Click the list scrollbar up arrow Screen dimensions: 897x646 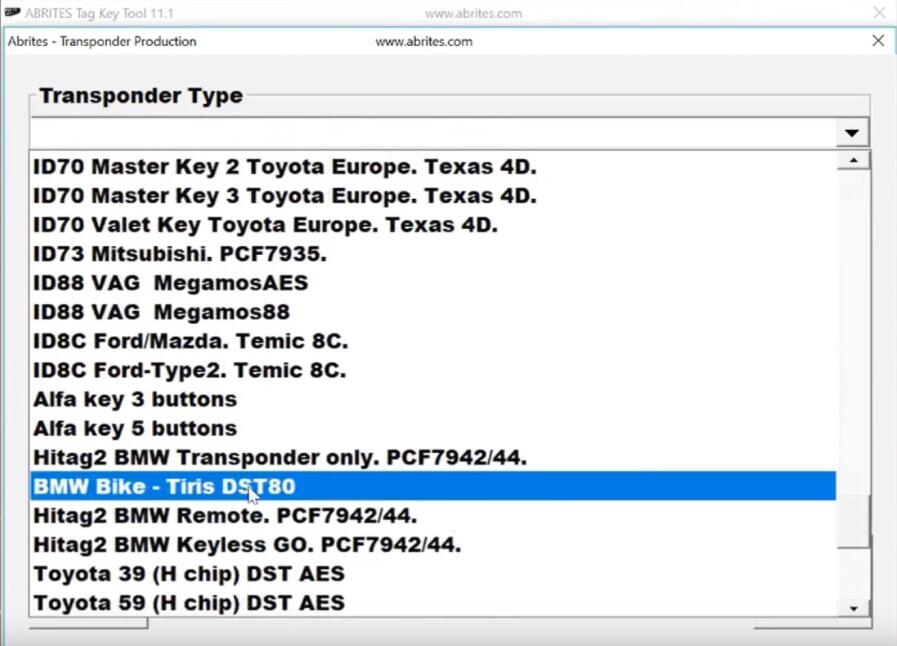(x=853, y=161)
